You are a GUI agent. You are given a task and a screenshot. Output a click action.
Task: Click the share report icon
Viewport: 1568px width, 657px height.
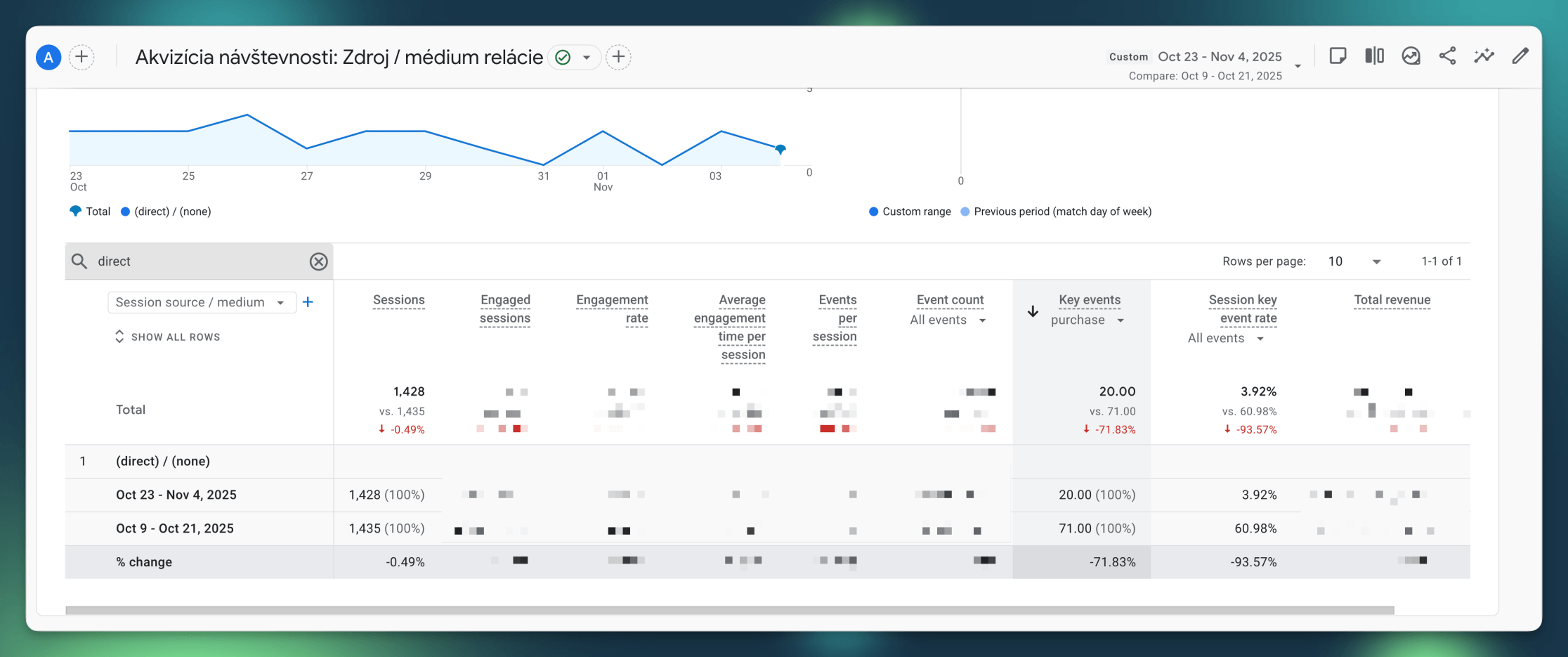[x=1447, y=56]
